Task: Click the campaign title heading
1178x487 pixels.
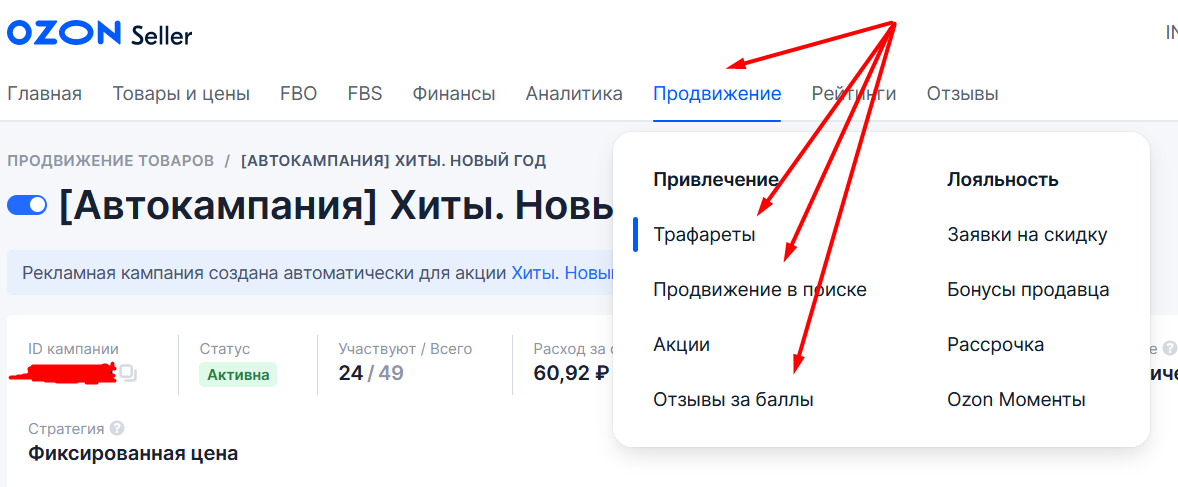Action: 336,205
